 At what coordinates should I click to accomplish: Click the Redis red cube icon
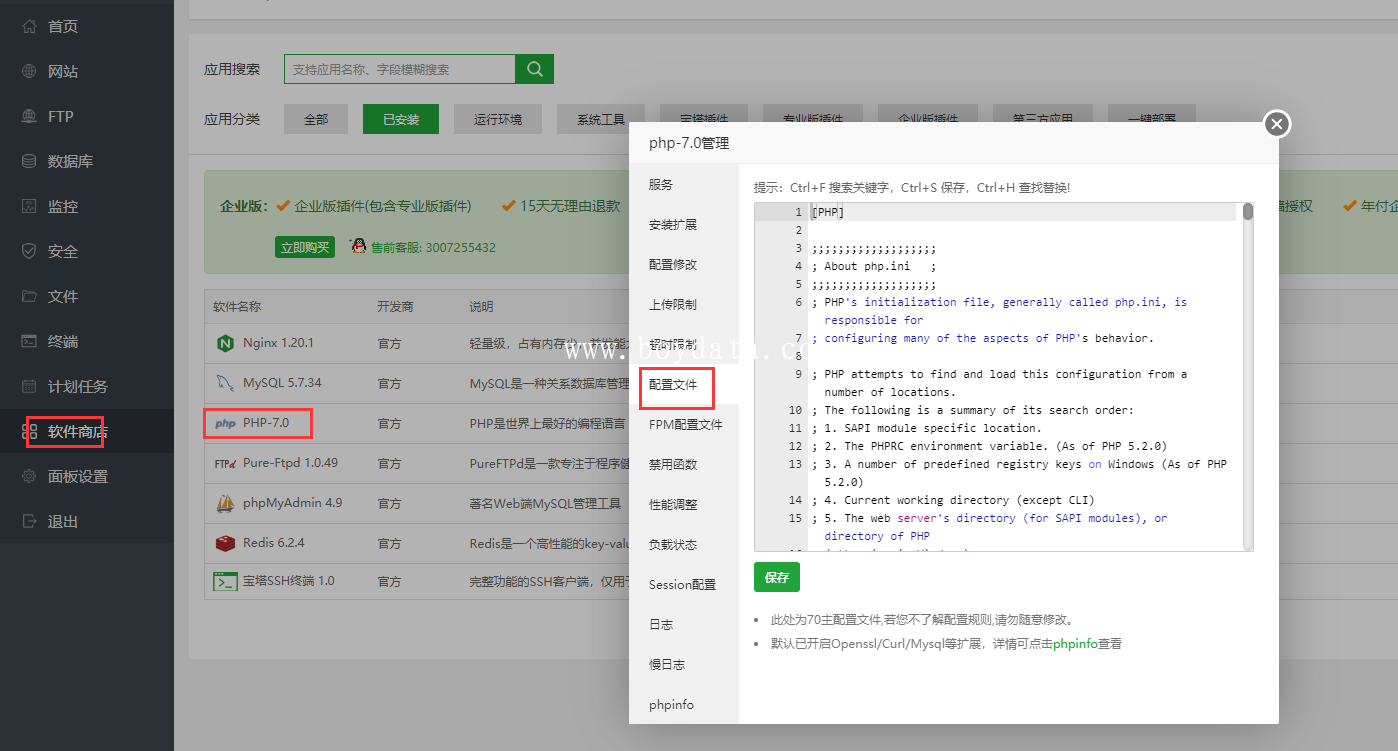click(x=224, y=544)
